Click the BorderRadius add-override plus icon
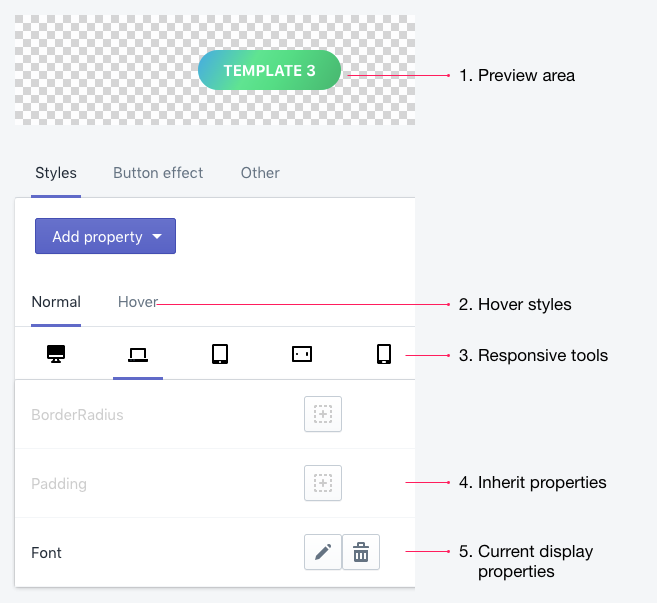The width and height of the screenshot is (657, 603). pyautogui.click(x=323, y=414)
